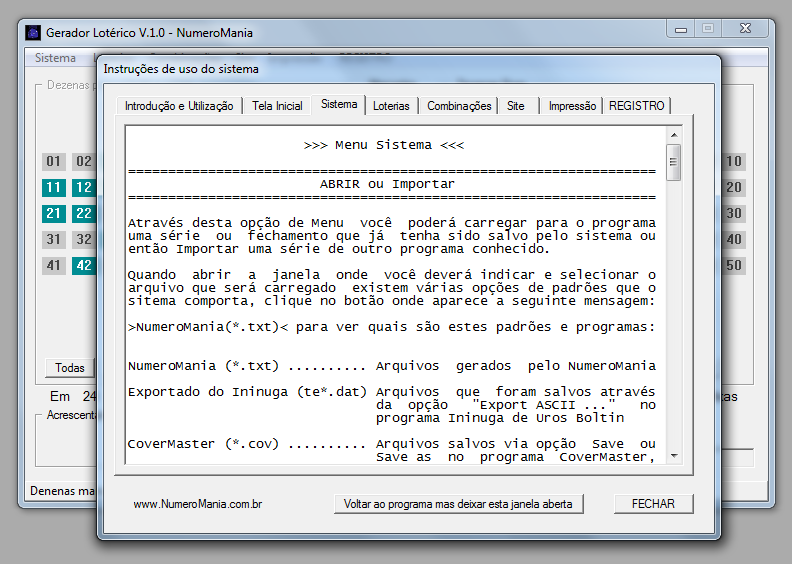Image resolution: width=792 pixels, height=564 pixels.
Task: Click the Gerador Lotérico app icon in title bar
Action: click(x=33, y=33)
